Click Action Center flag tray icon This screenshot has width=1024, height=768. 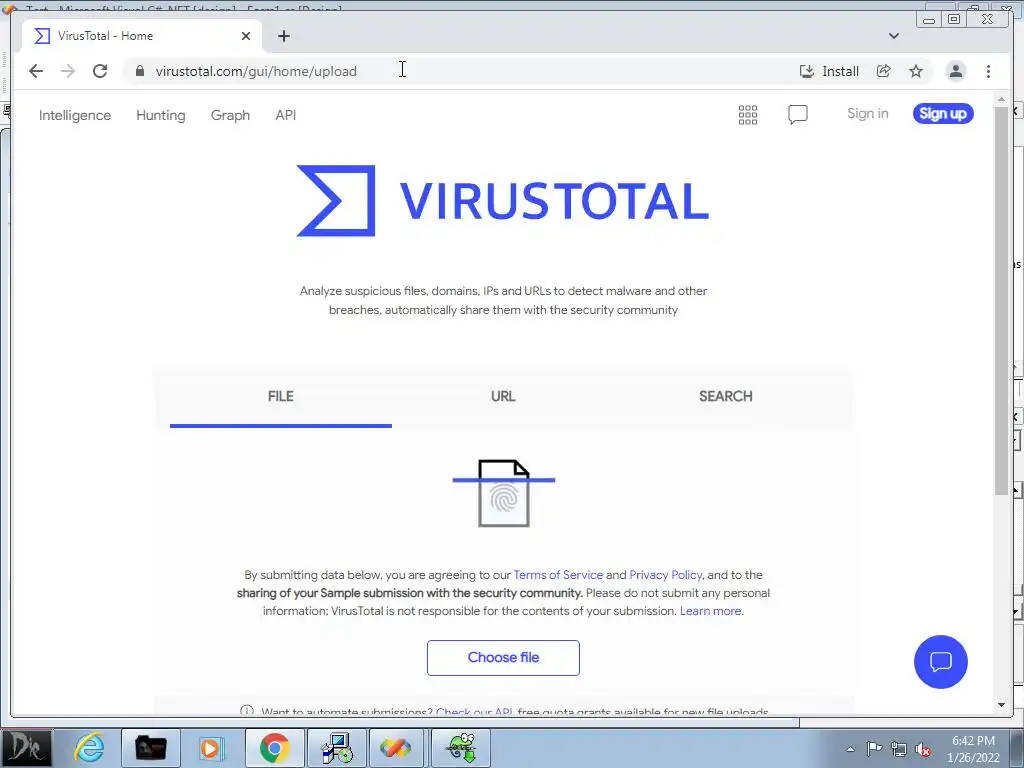[874, 749]
